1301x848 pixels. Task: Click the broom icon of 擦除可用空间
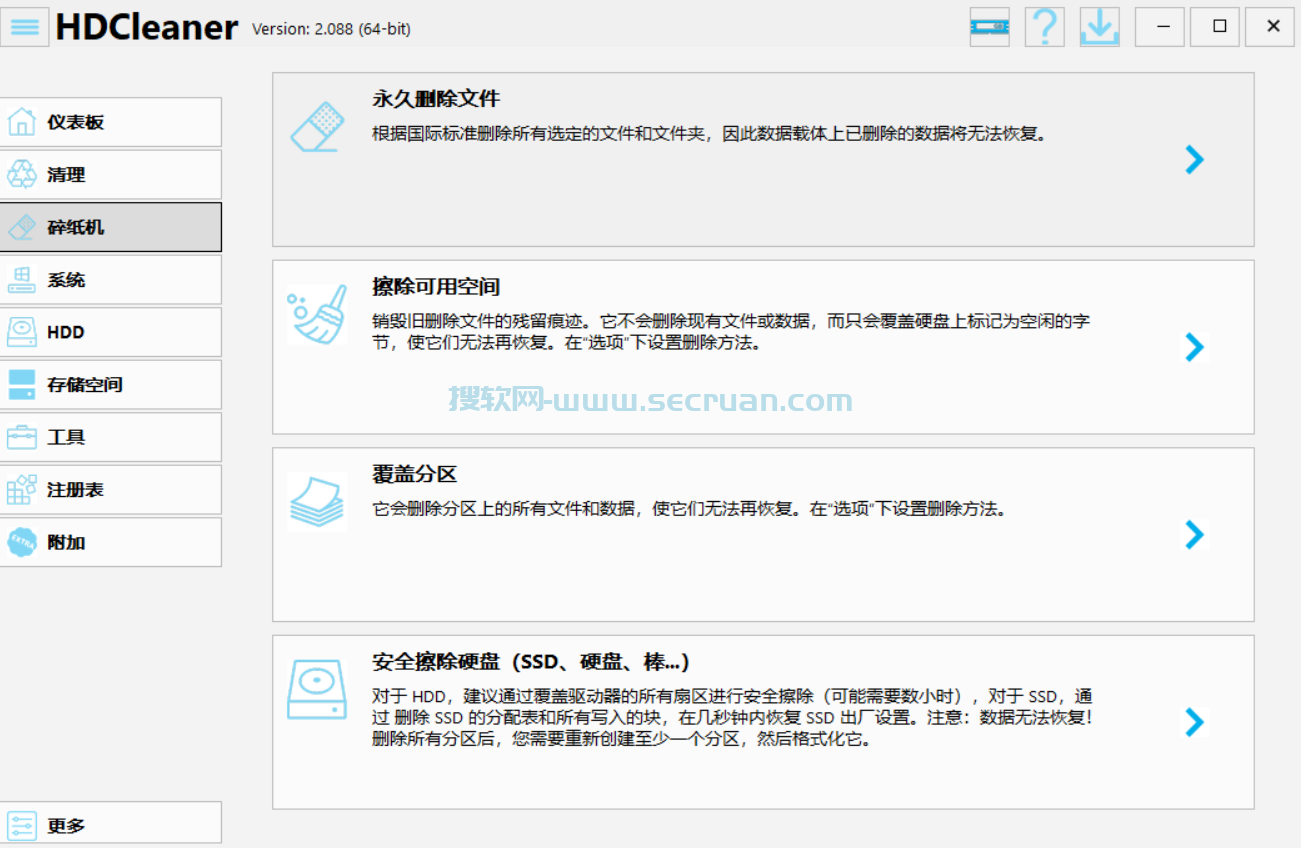click(318, 314)
